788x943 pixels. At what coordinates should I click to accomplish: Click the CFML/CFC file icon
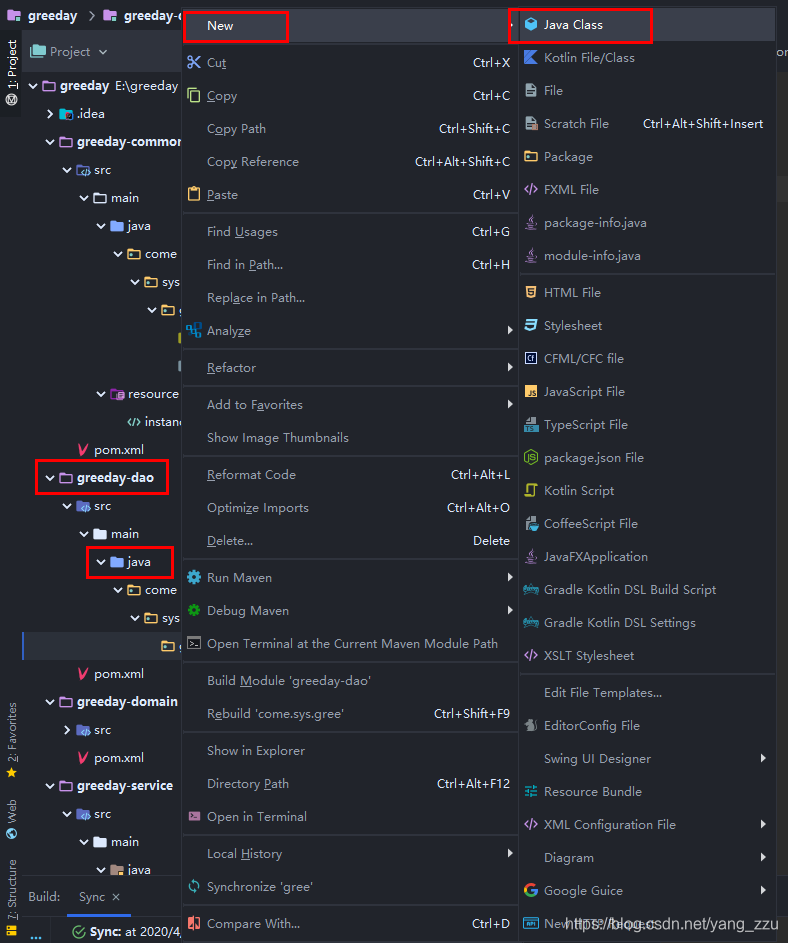(x=531, y=359)
